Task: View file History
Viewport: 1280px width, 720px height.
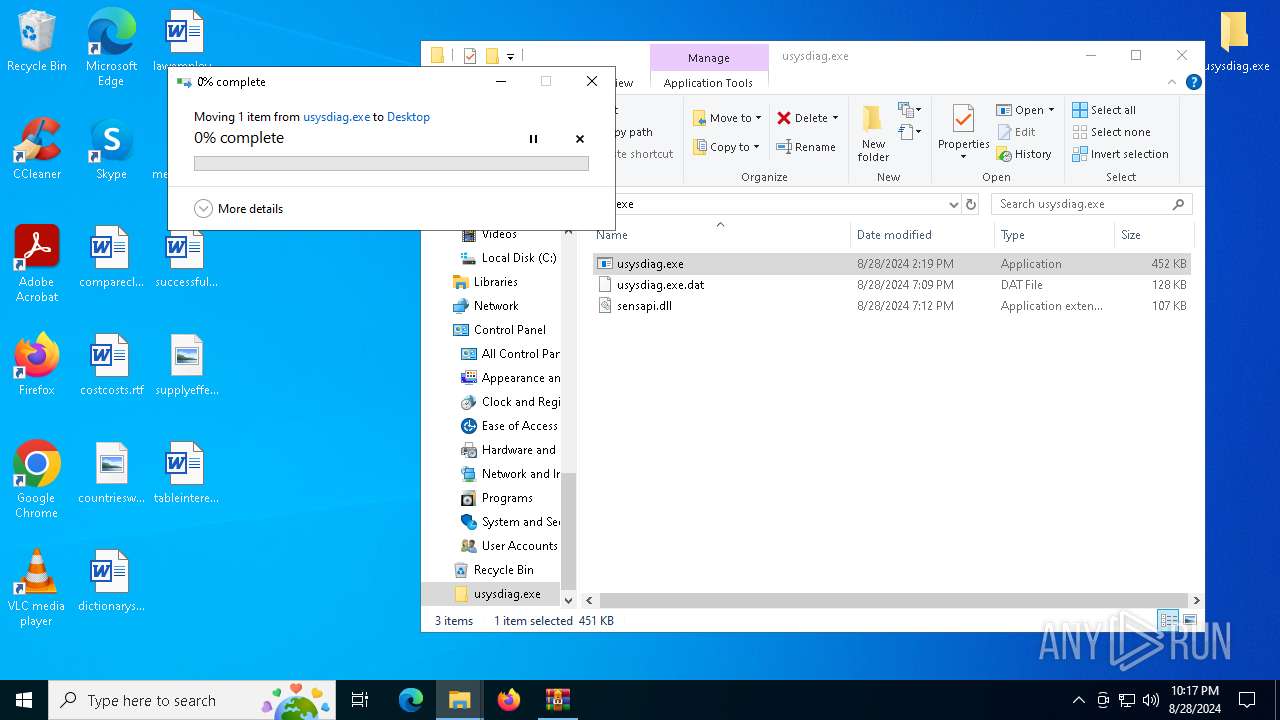Action: [1024, 154]
